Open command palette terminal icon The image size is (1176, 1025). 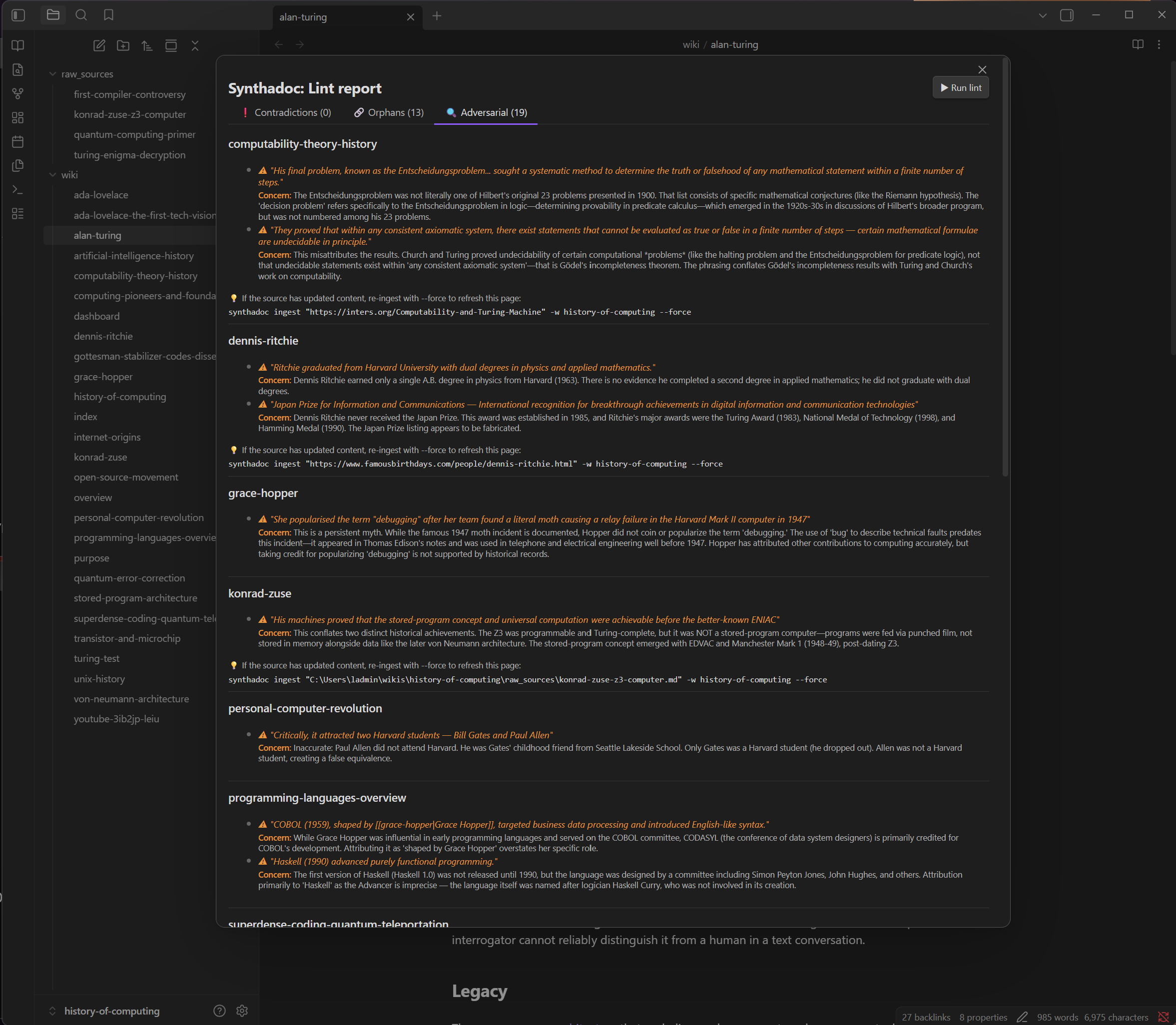tap(17, 190)
